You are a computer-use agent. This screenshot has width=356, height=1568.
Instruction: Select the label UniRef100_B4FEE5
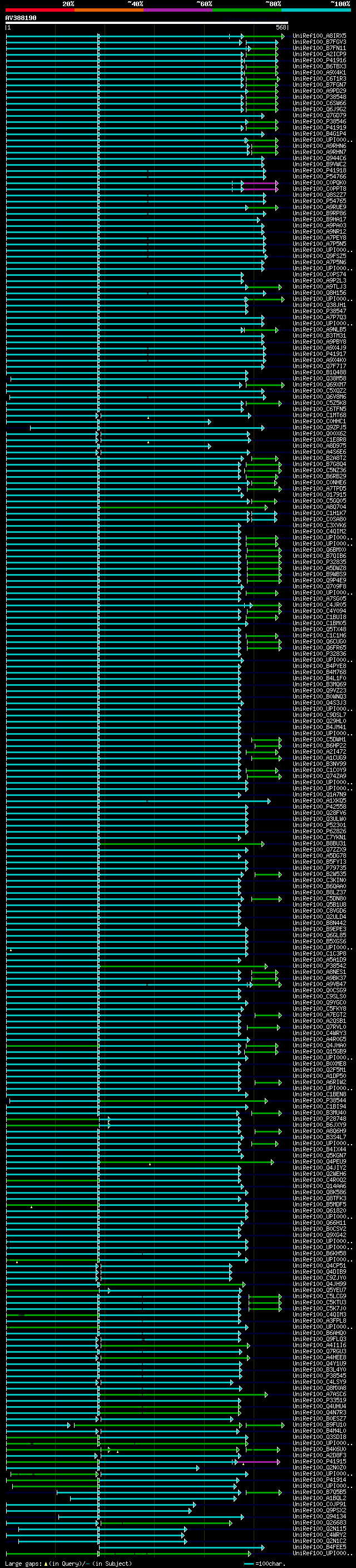coord(319,1547)
